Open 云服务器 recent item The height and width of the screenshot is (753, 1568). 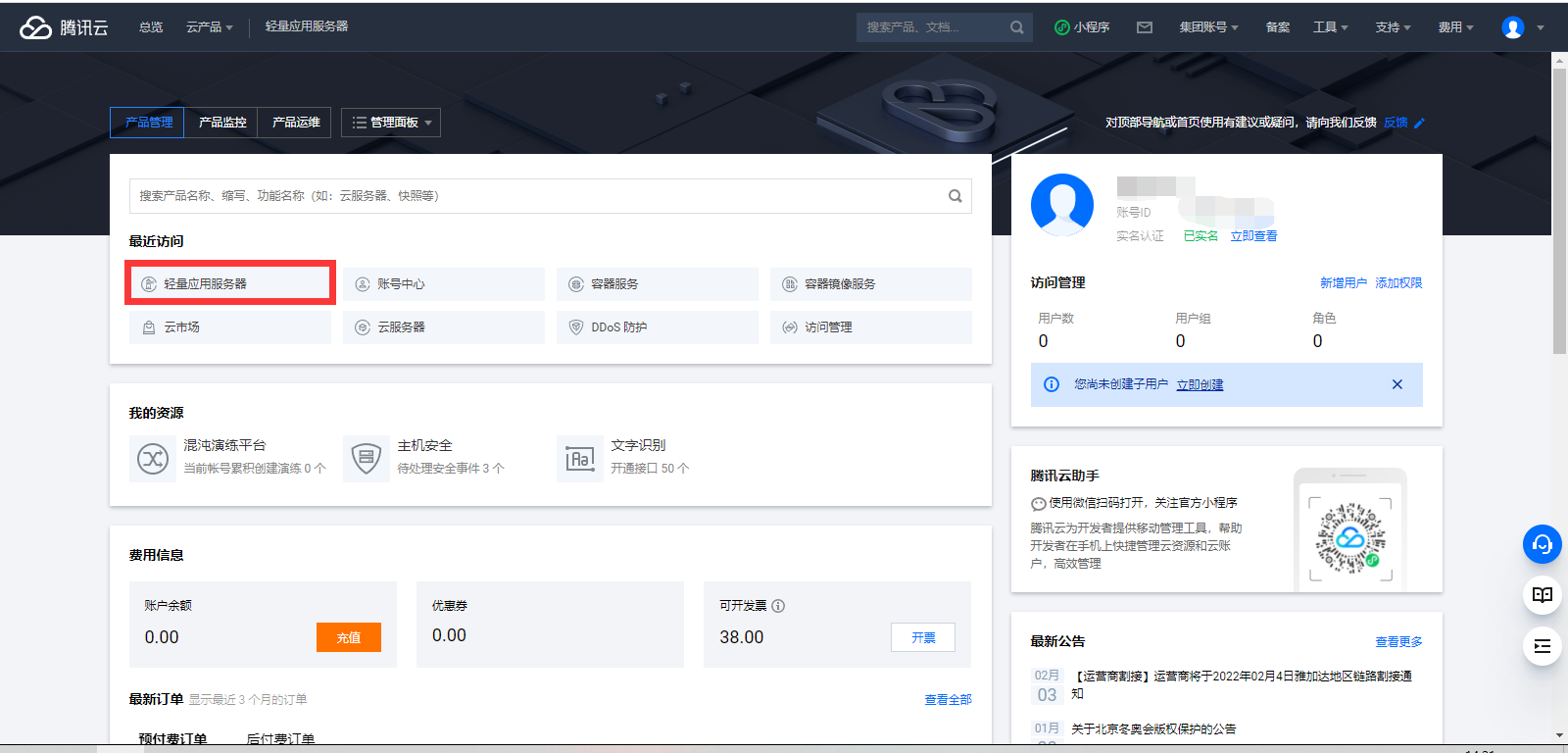(x=444, y=326)
